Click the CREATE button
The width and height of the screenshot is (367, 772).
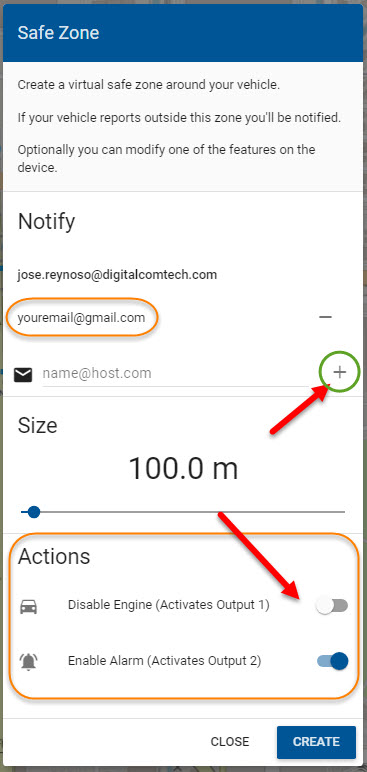pyautogui.click(x=316, y=741)
